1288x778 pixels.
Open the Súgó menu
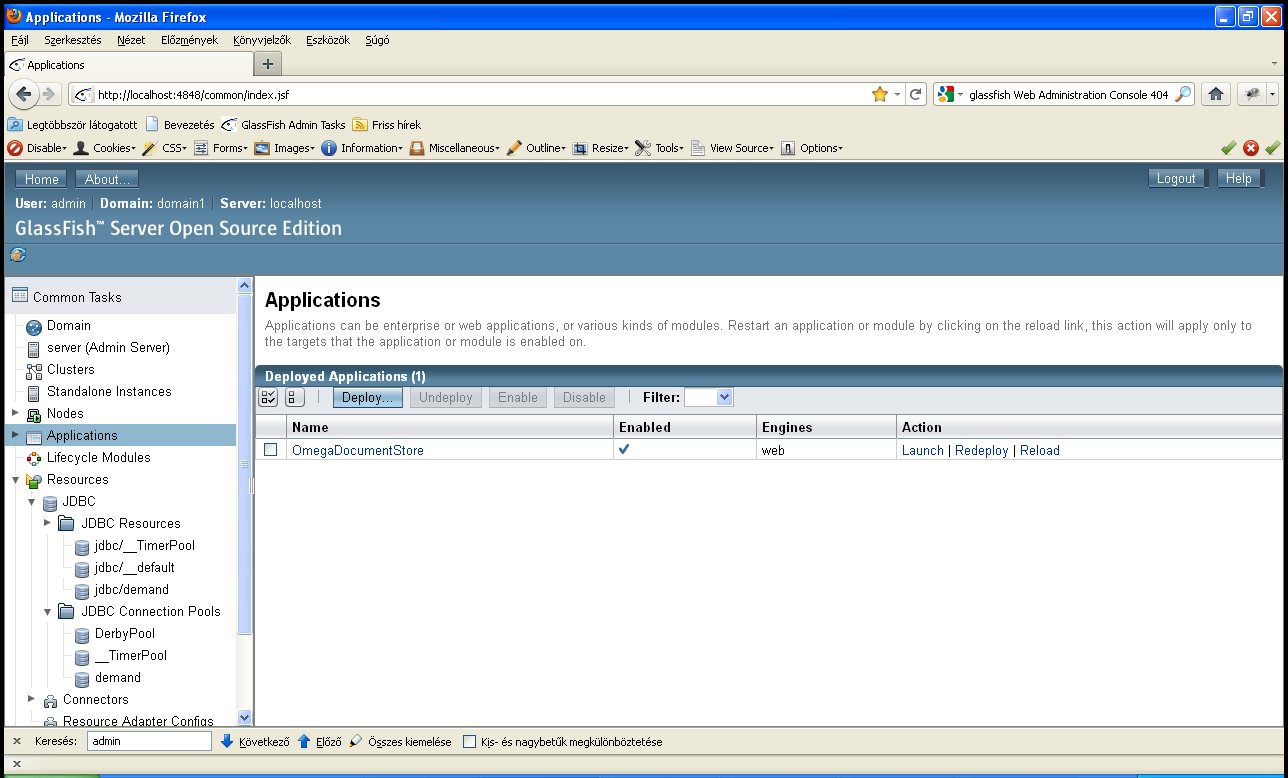pos(378,40)
